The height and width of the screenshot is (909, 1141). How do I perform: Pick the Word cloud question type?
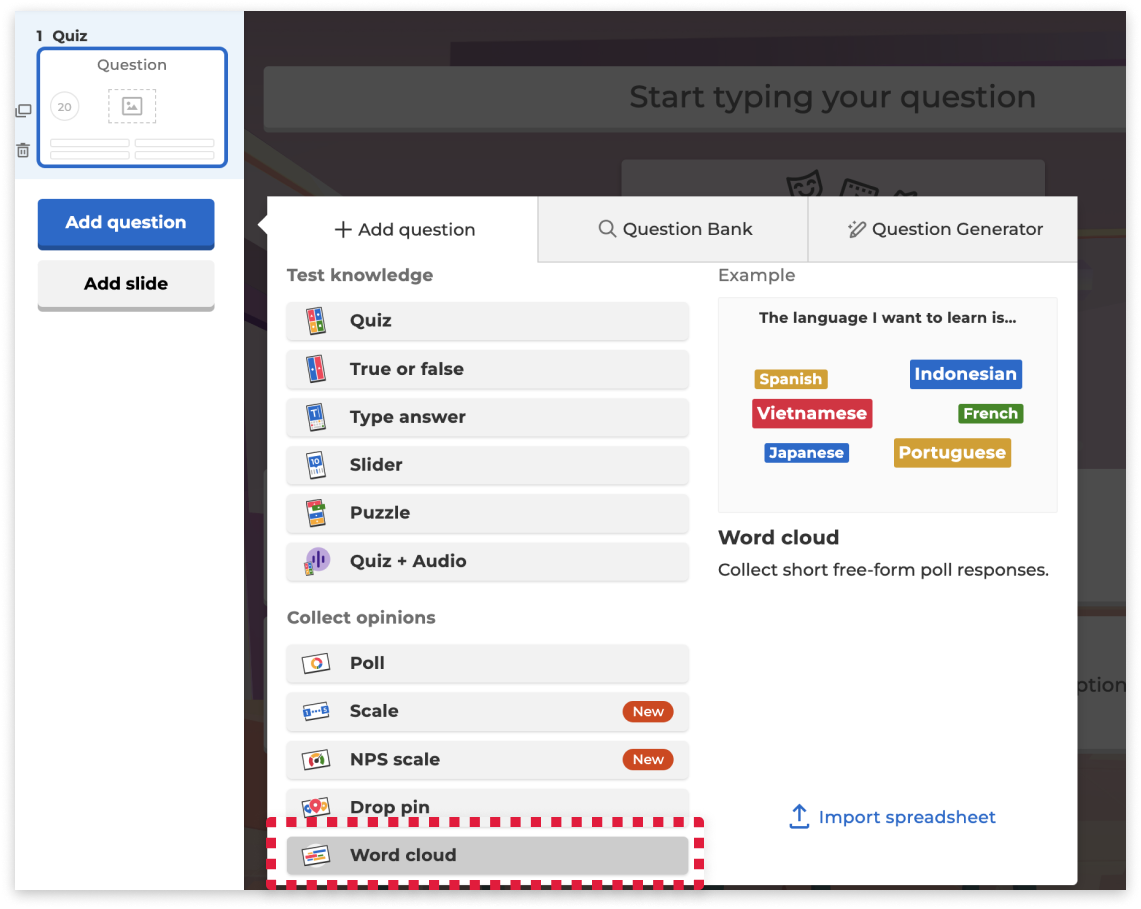[x=487, y=855]
